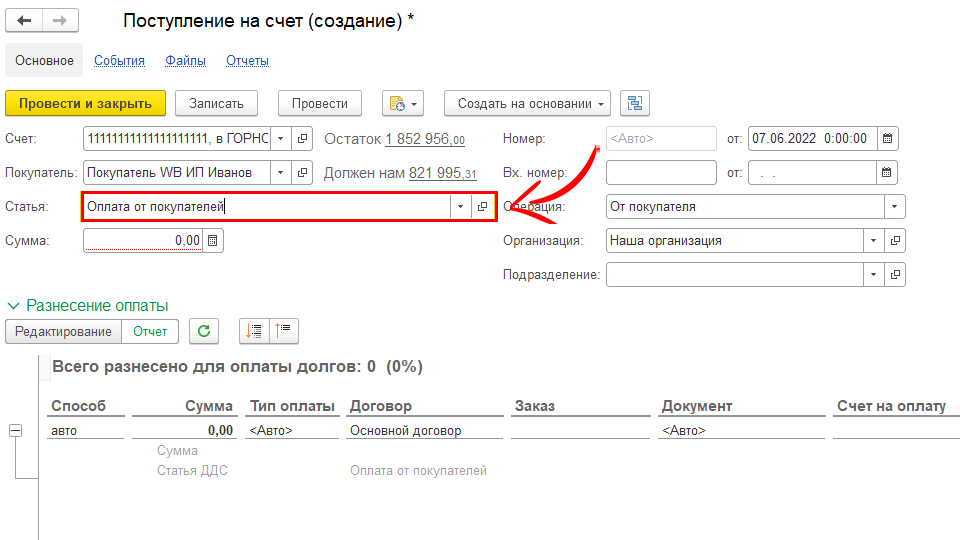Image resolution: width=960 pixels, height=540 pixels.
Task: Switch to Редактирование mode
Action: click(62, 331)
